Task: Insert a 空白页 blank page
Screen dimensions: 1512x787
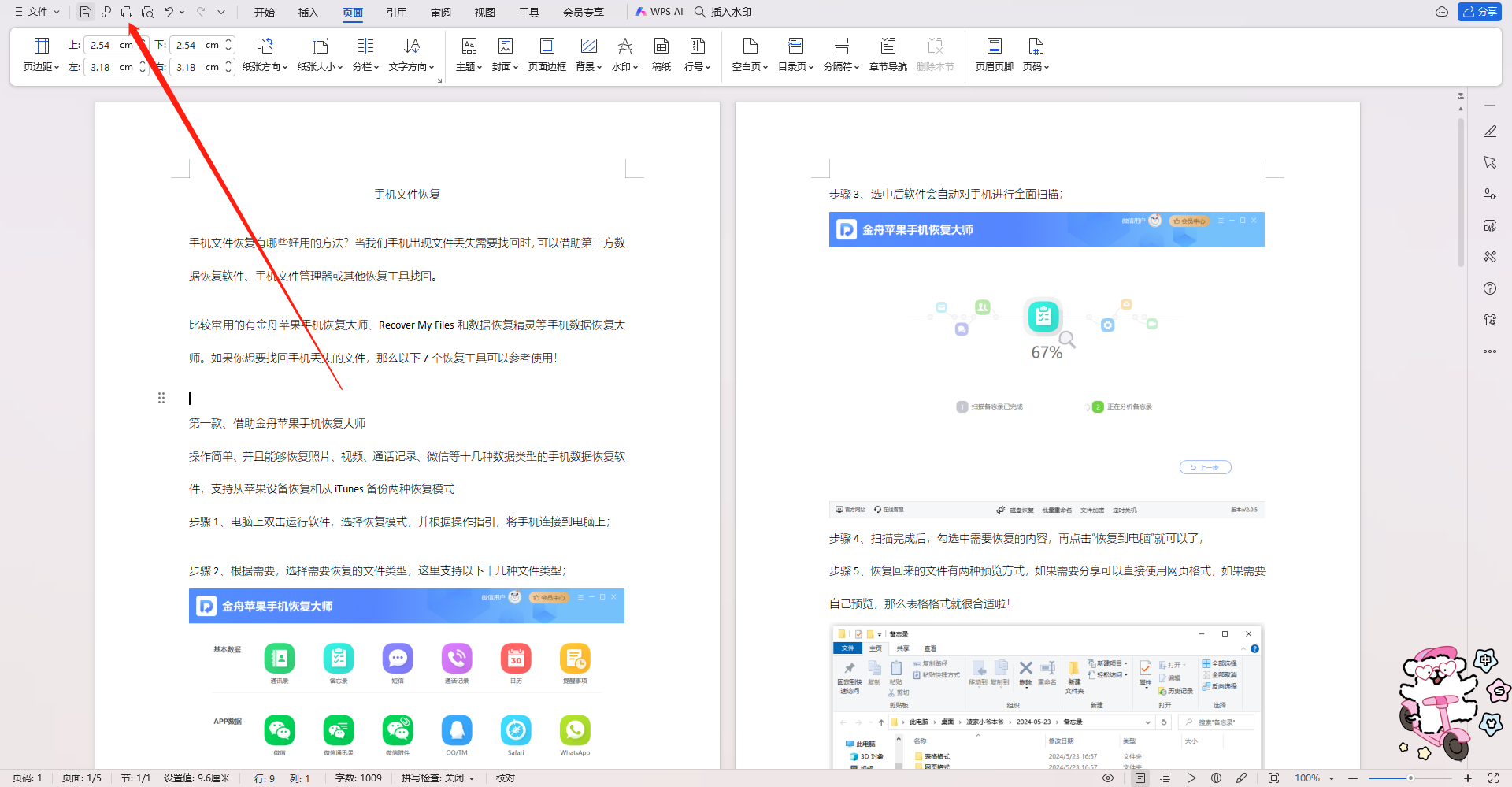Action: 750,54
